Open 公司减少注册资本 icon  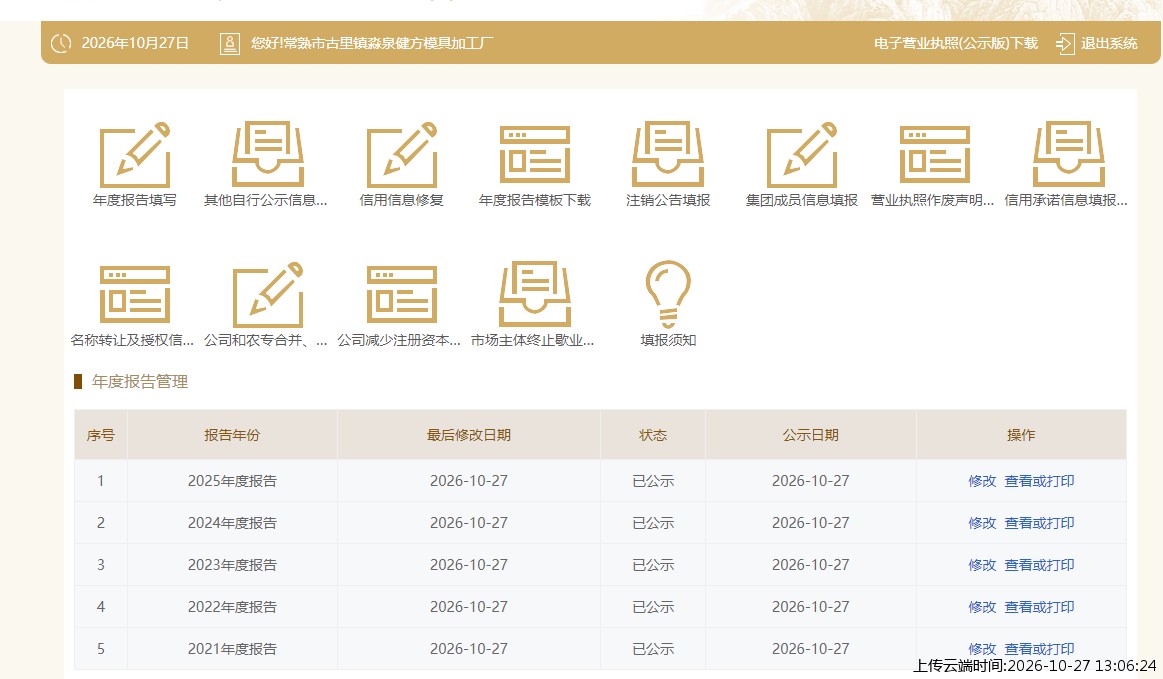click(x=401, y=294)
